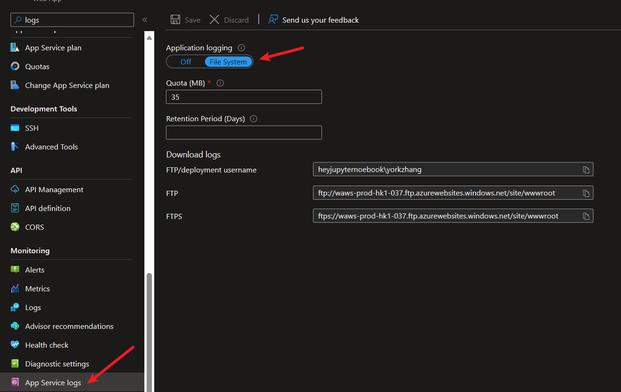Click Send us your feedback link
The width and height of the screenshot is (621, 392).
click(x=320, y=20)
